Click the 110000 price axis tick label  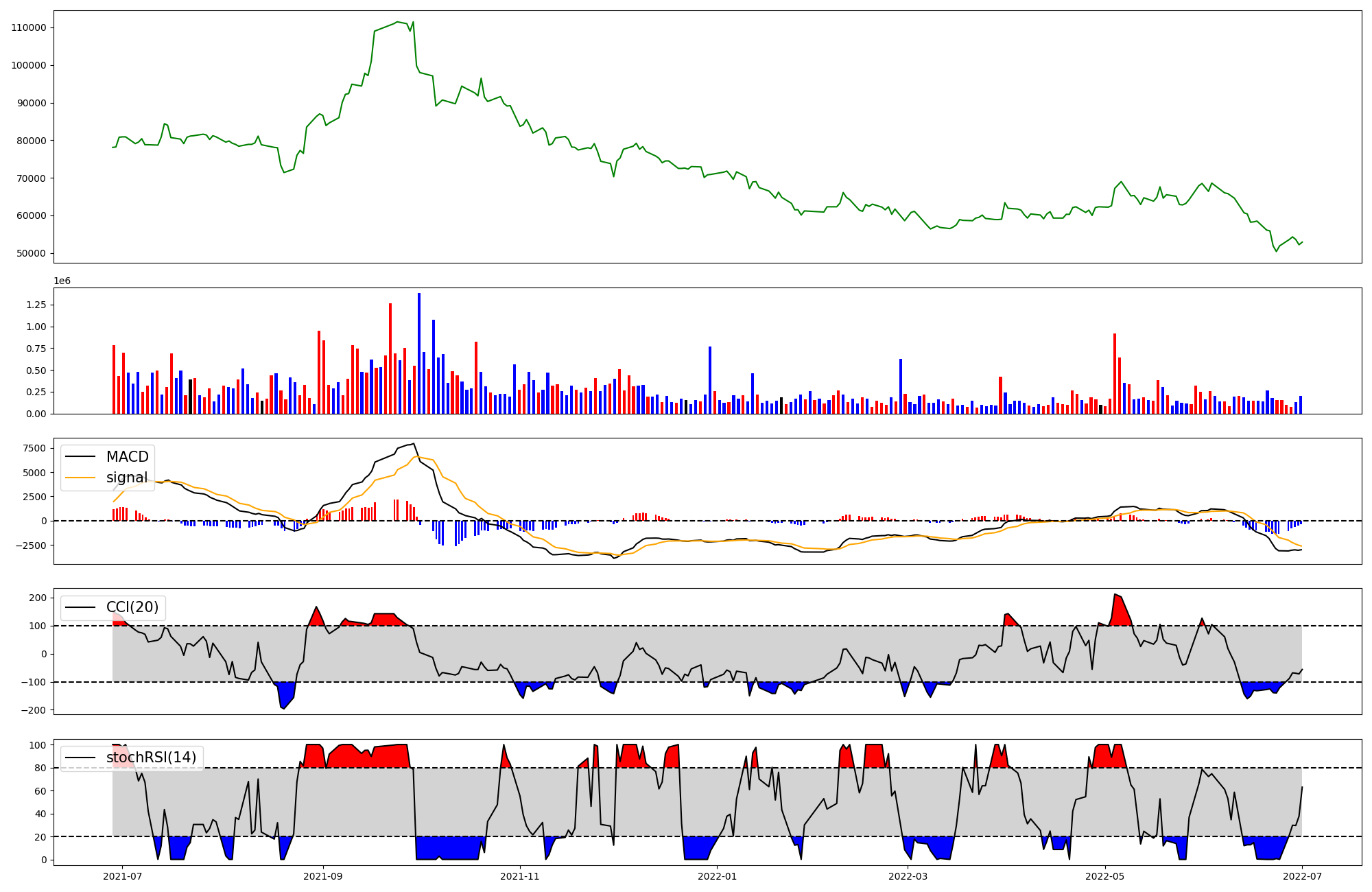[x=29, y=28]
